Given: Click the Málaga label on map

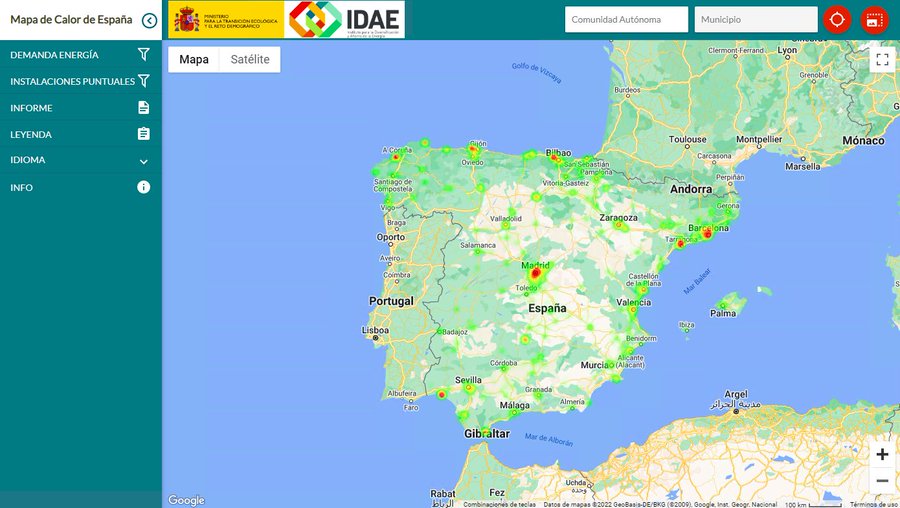Looking at the screenshot, I should pyautogui.click(x=514, y=405).
